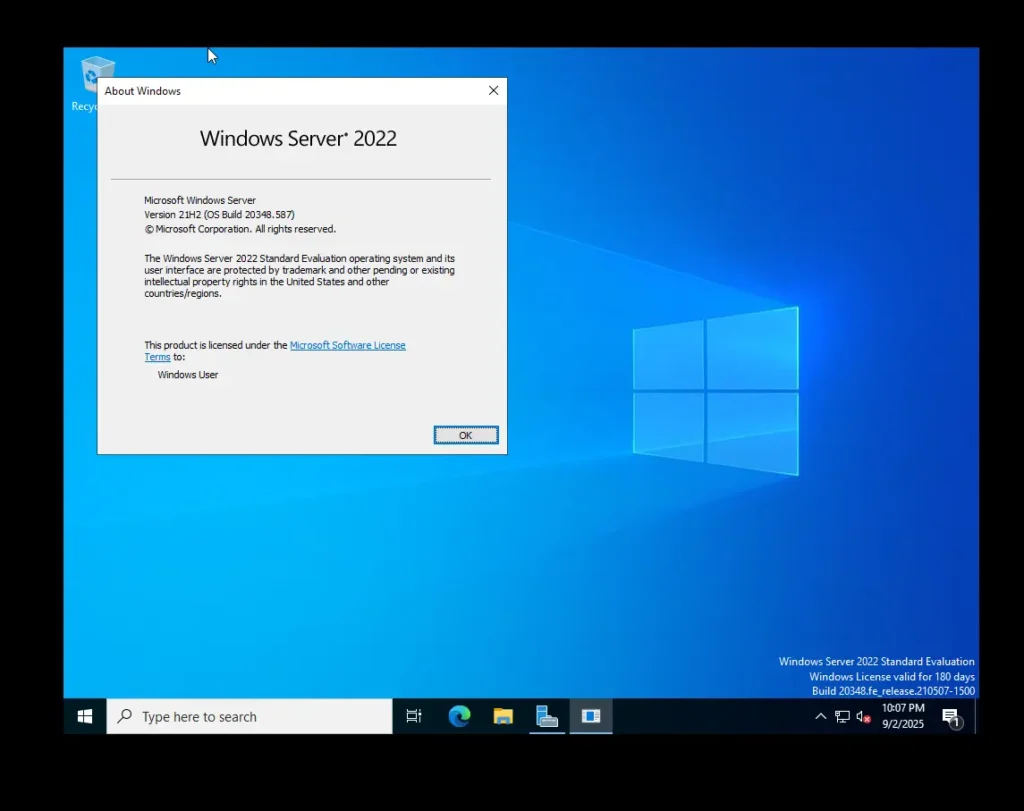Click the About Windows title bar text
This screenshot has width=1024, height=811.
(x=142, y=91)
